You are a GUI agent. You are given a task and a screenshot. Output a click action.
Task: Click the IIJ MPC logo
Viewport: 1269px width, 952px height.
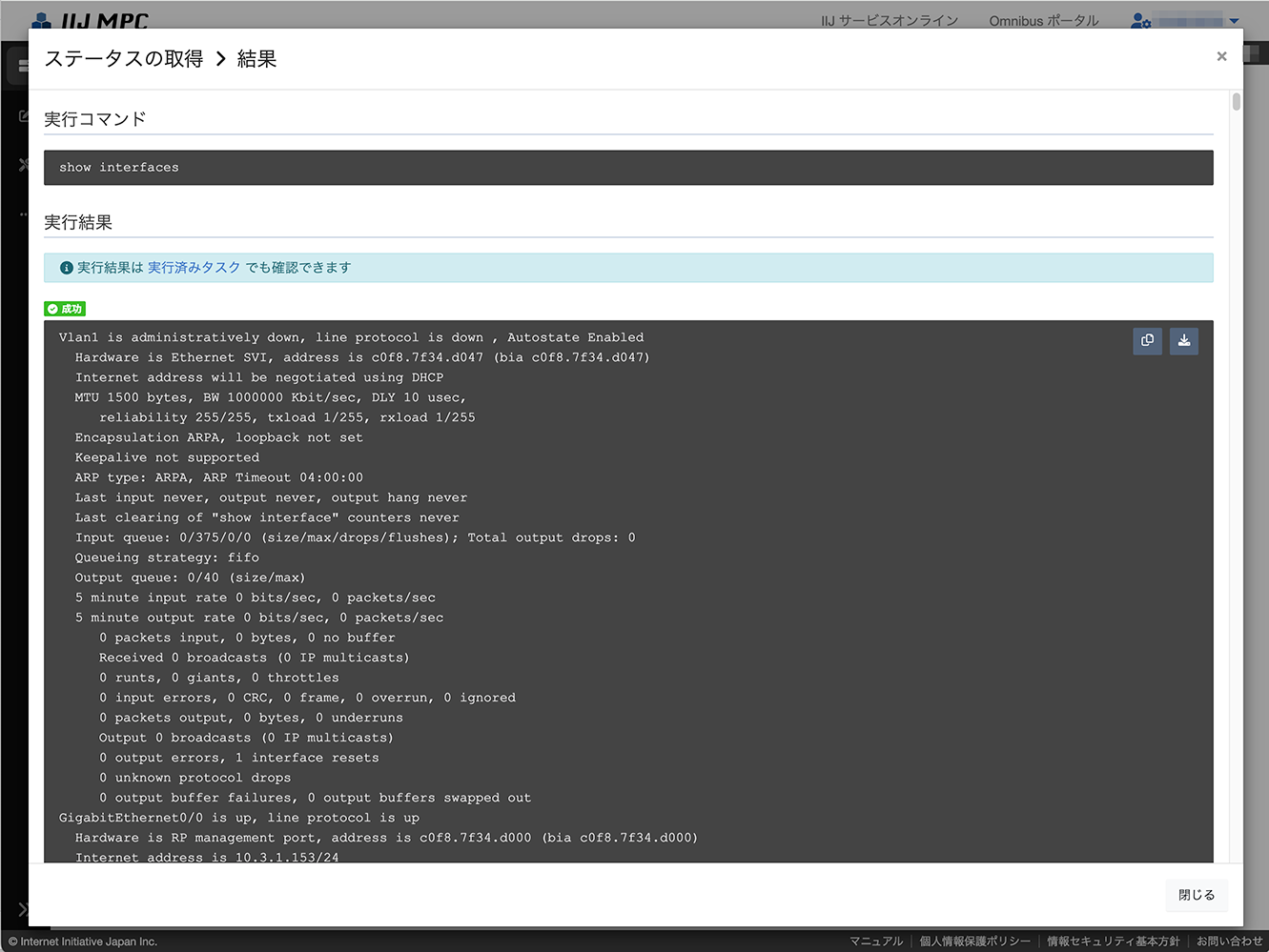[91, 20]
